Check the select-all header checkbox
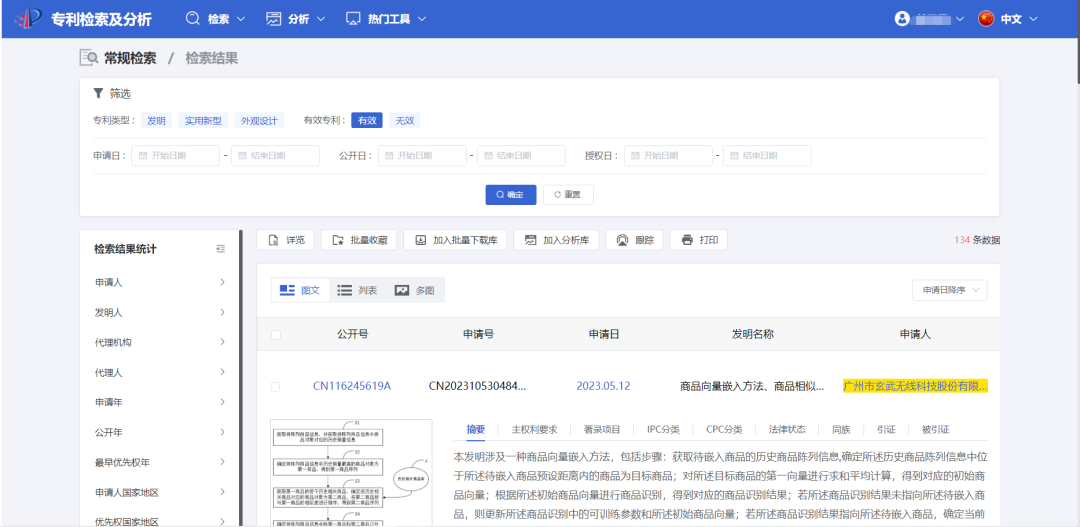The height and width of the screenshot is (527, 1080). (276, 335)
